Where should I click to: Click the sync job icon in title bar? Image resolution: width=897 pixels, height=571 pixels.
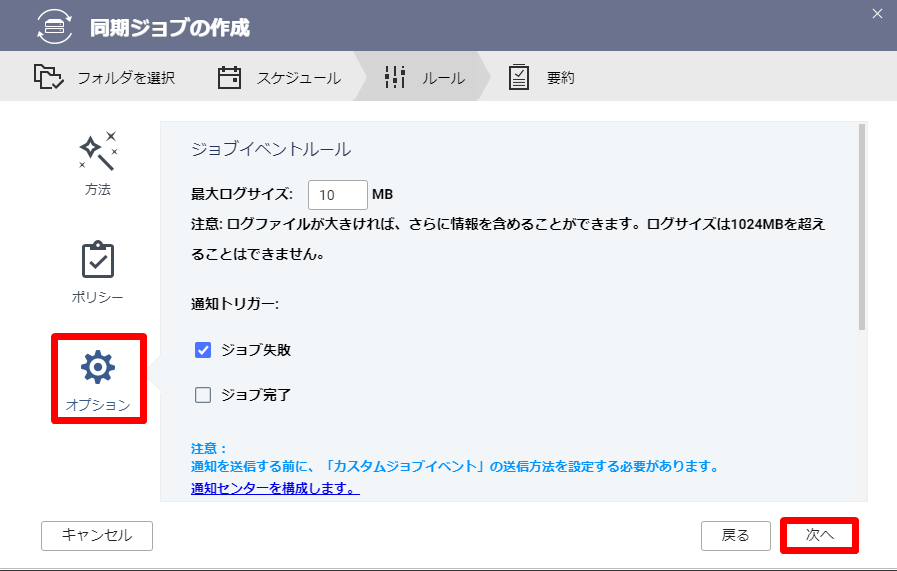point(54,26)
